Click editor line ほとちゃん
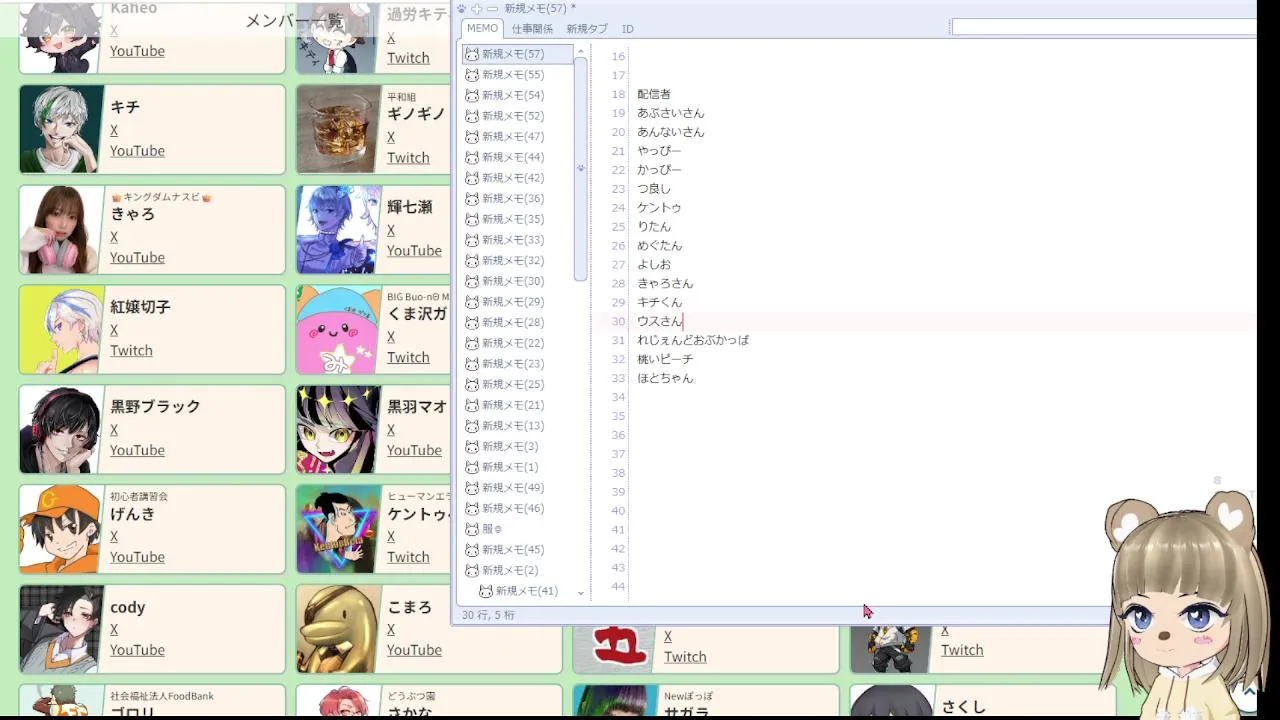This screenshot has height=720, width=1280. point(665,378)
